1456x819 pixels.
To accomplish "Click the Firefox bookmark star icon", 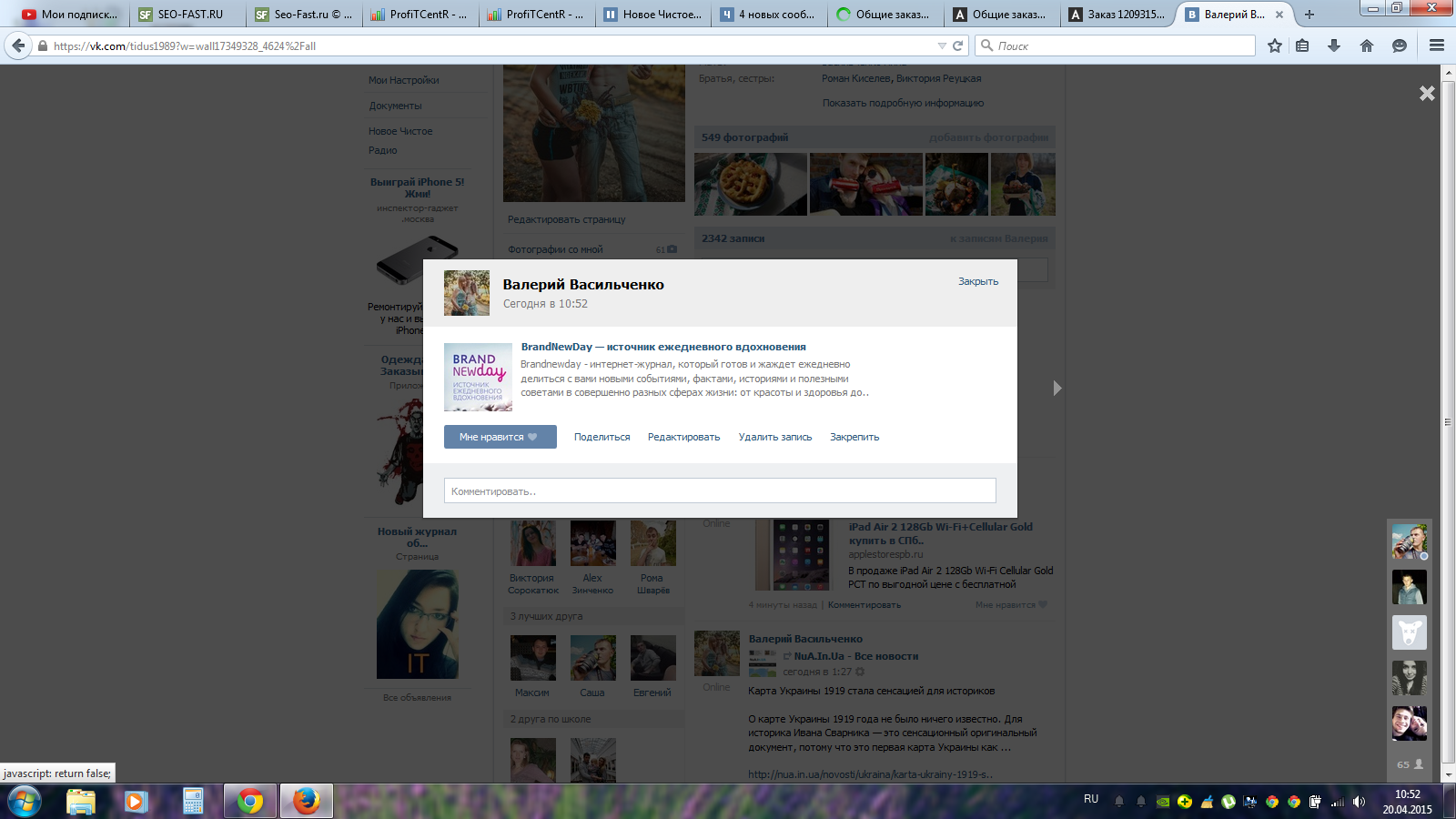I will coord(1274,45).
